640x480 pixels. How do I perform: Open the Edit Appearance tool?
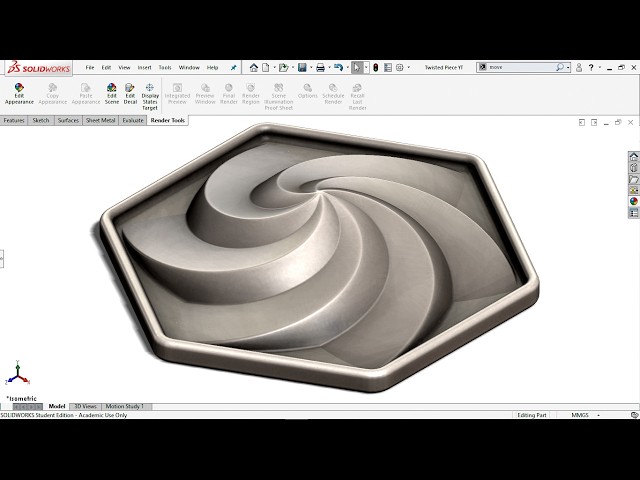tap(19, 94)
